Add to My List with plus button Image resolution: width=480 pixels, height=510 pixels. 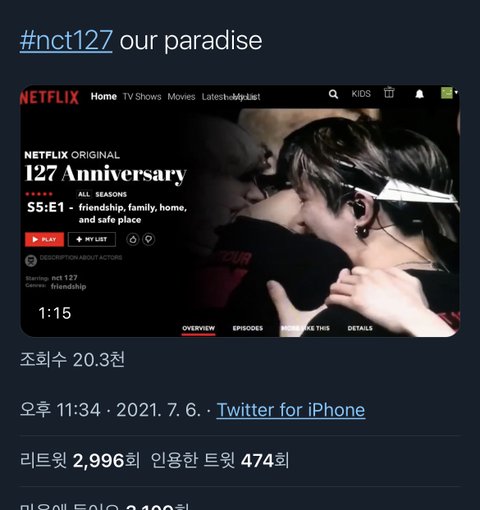[92, 239]
